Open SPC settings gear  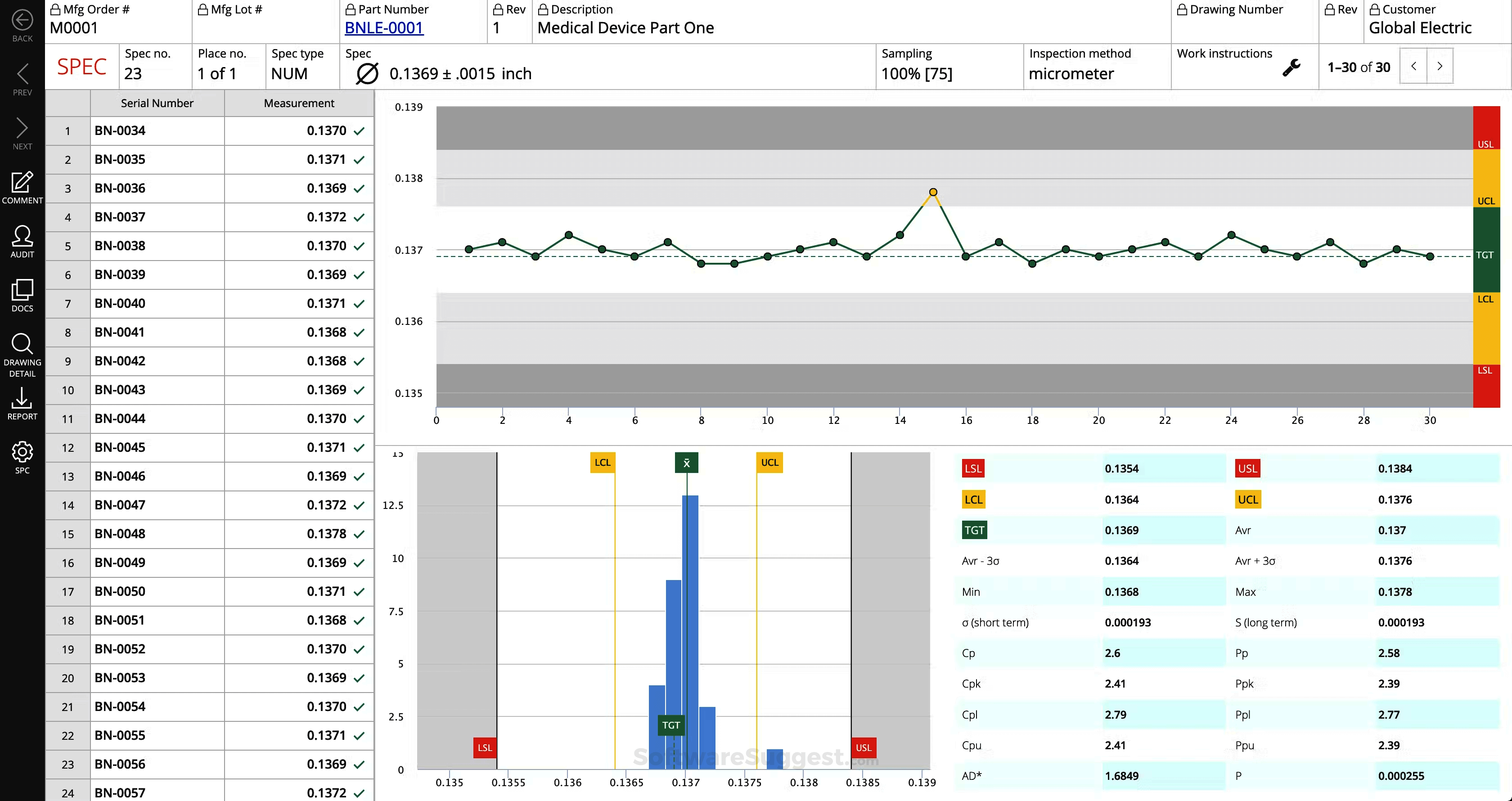[22, 452]
